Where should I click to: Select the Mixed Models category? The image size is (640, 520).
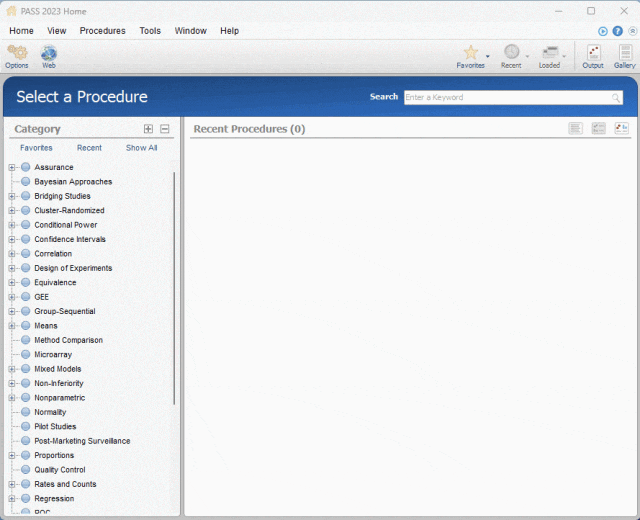(58, 369)
